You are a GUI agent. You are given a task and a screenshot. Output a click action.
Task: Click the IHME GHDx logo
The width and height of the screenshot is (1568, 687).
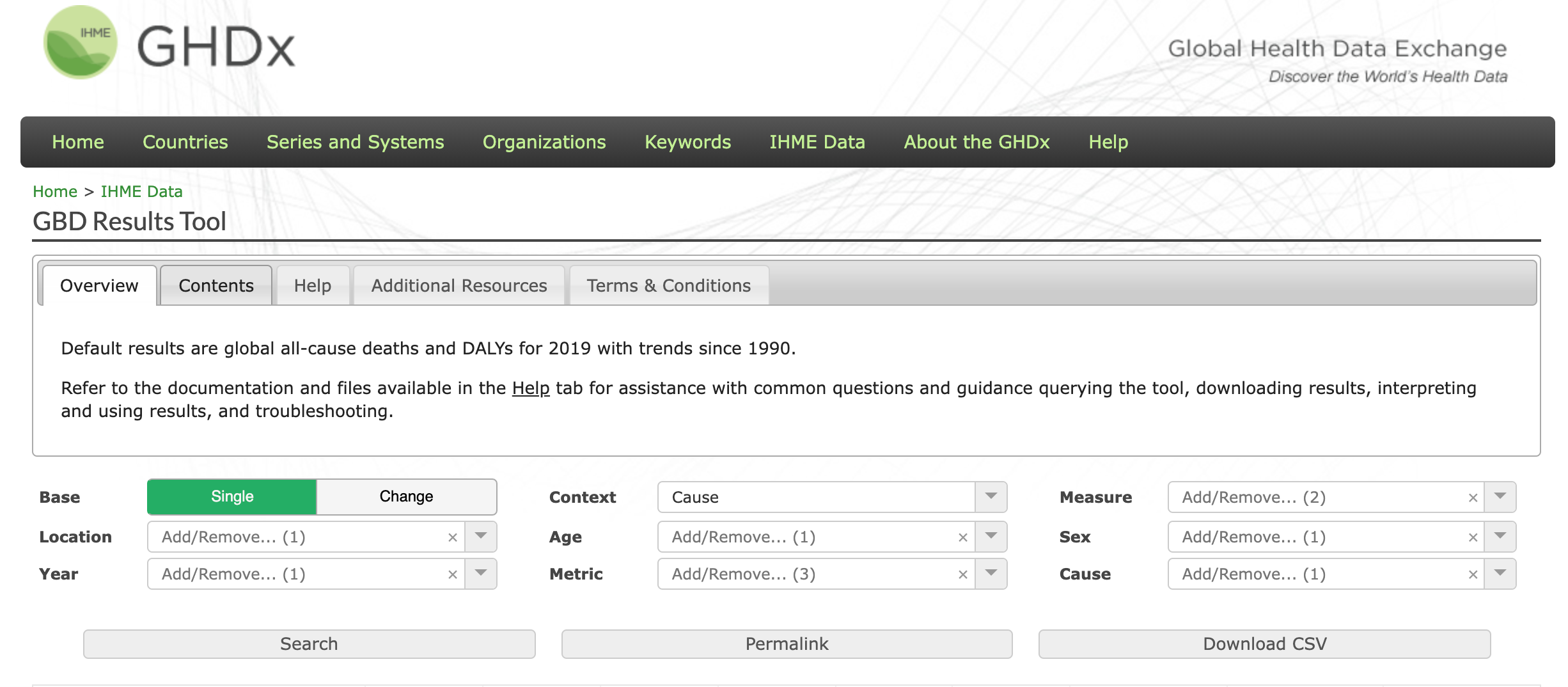(169, 43)
